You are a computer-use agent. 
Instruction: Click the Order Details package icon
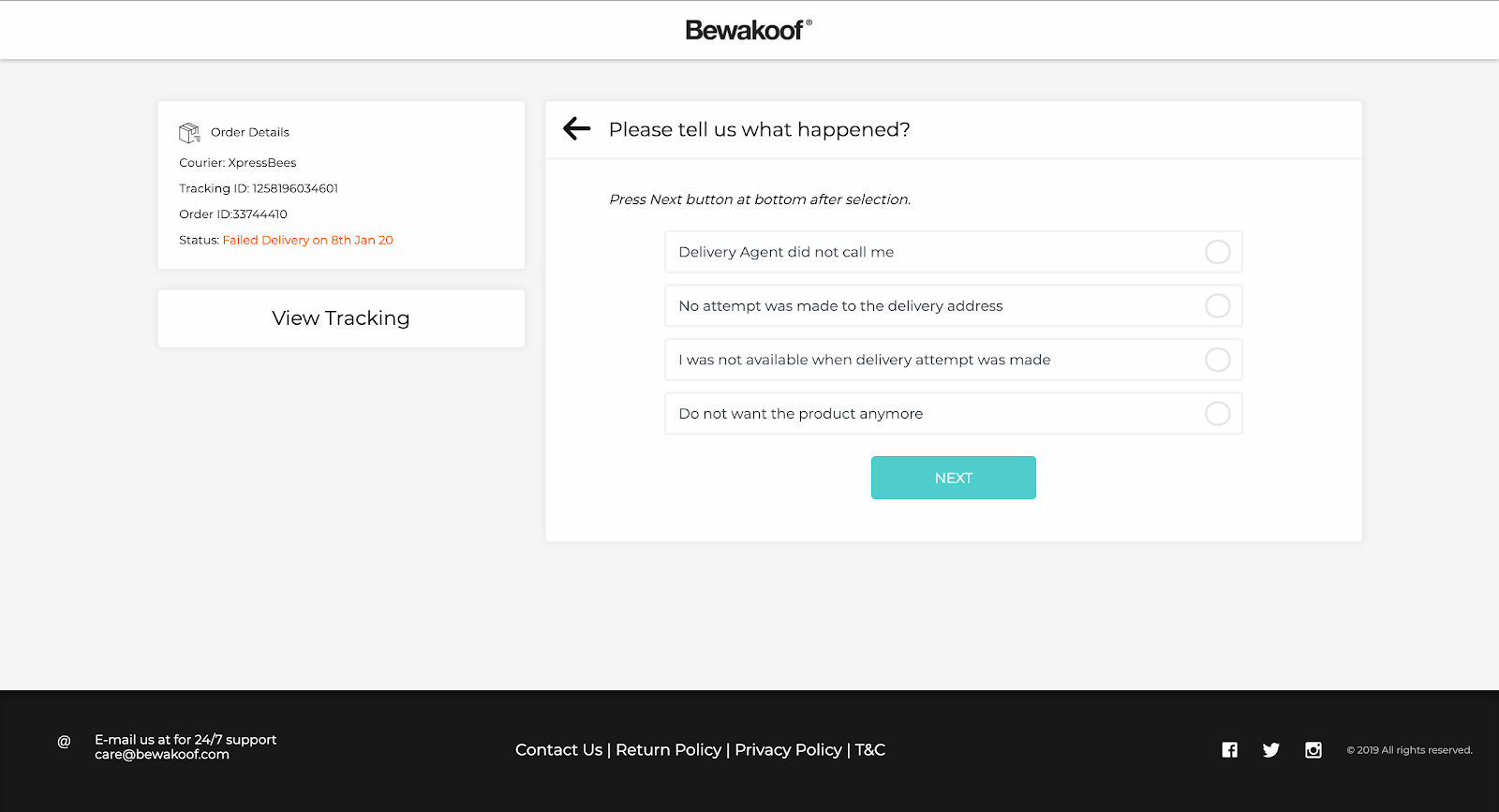189,133
